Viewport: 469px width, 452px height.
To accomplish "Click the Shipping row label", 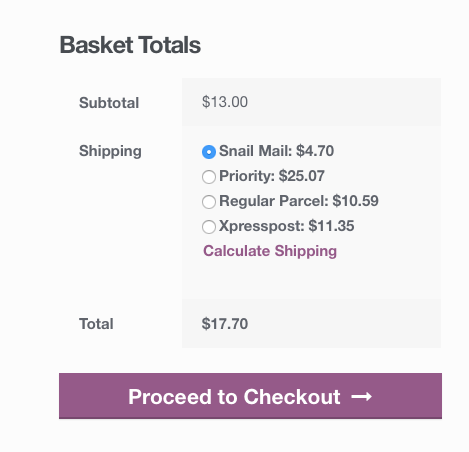I will 110,151.
